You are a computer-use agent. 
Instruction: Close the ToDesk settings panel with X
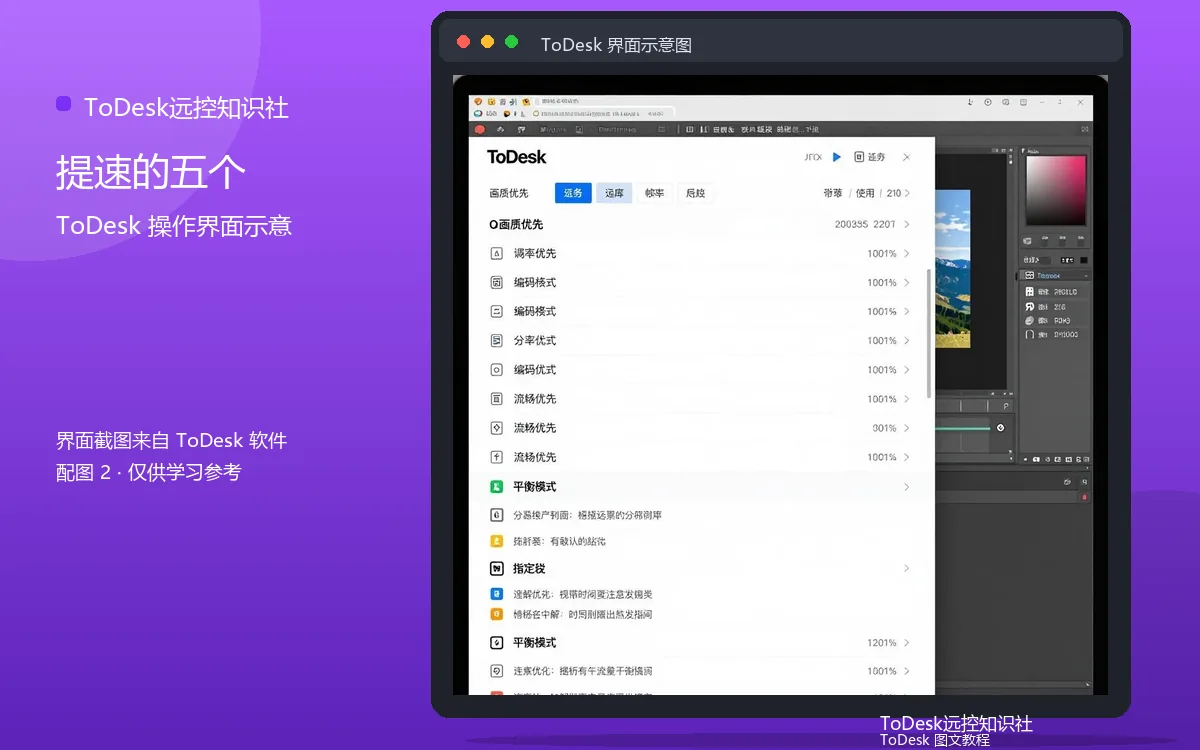pos(906,157)
